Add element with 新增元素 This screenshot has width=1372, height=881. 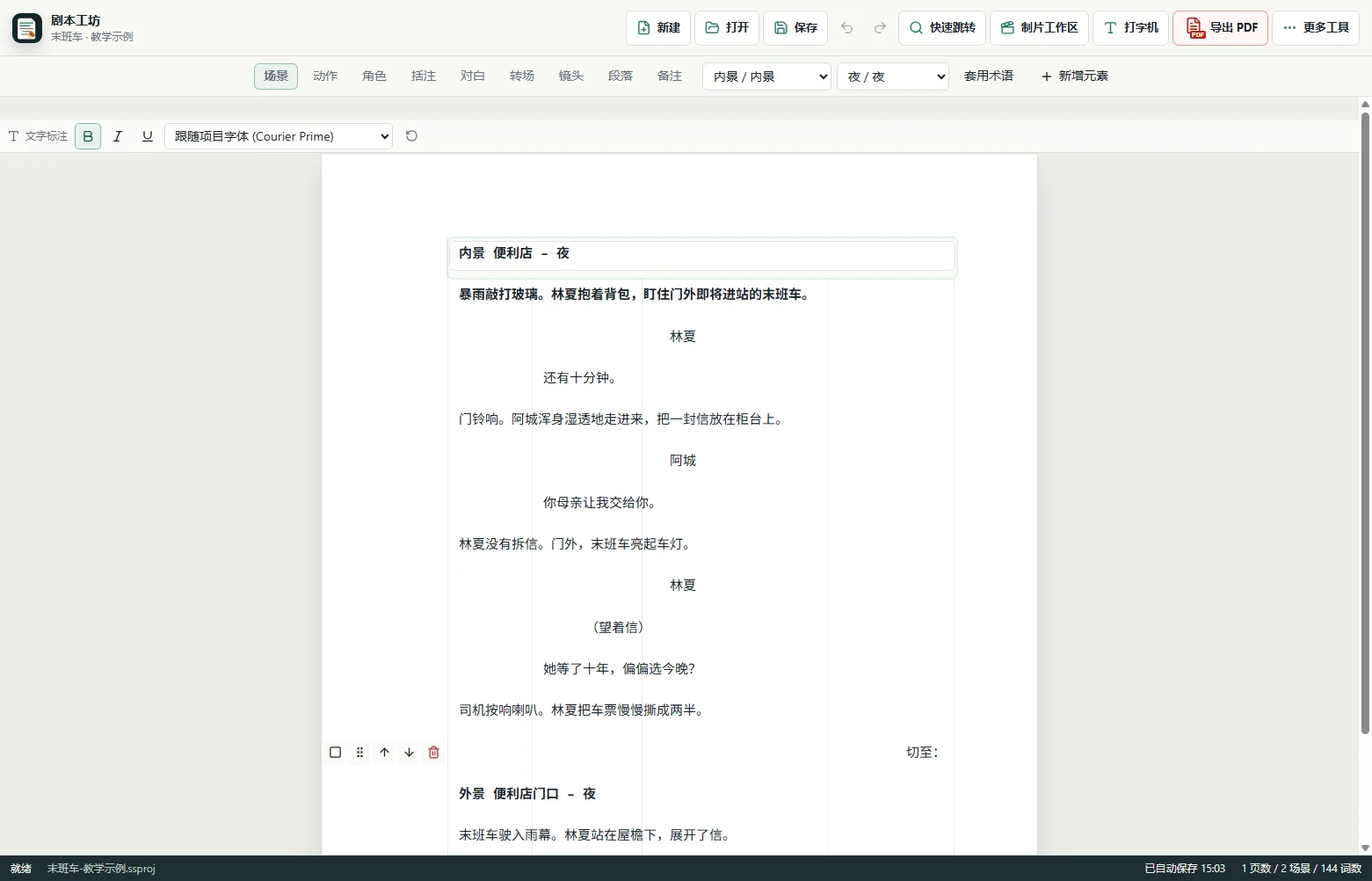(1075, 76)
